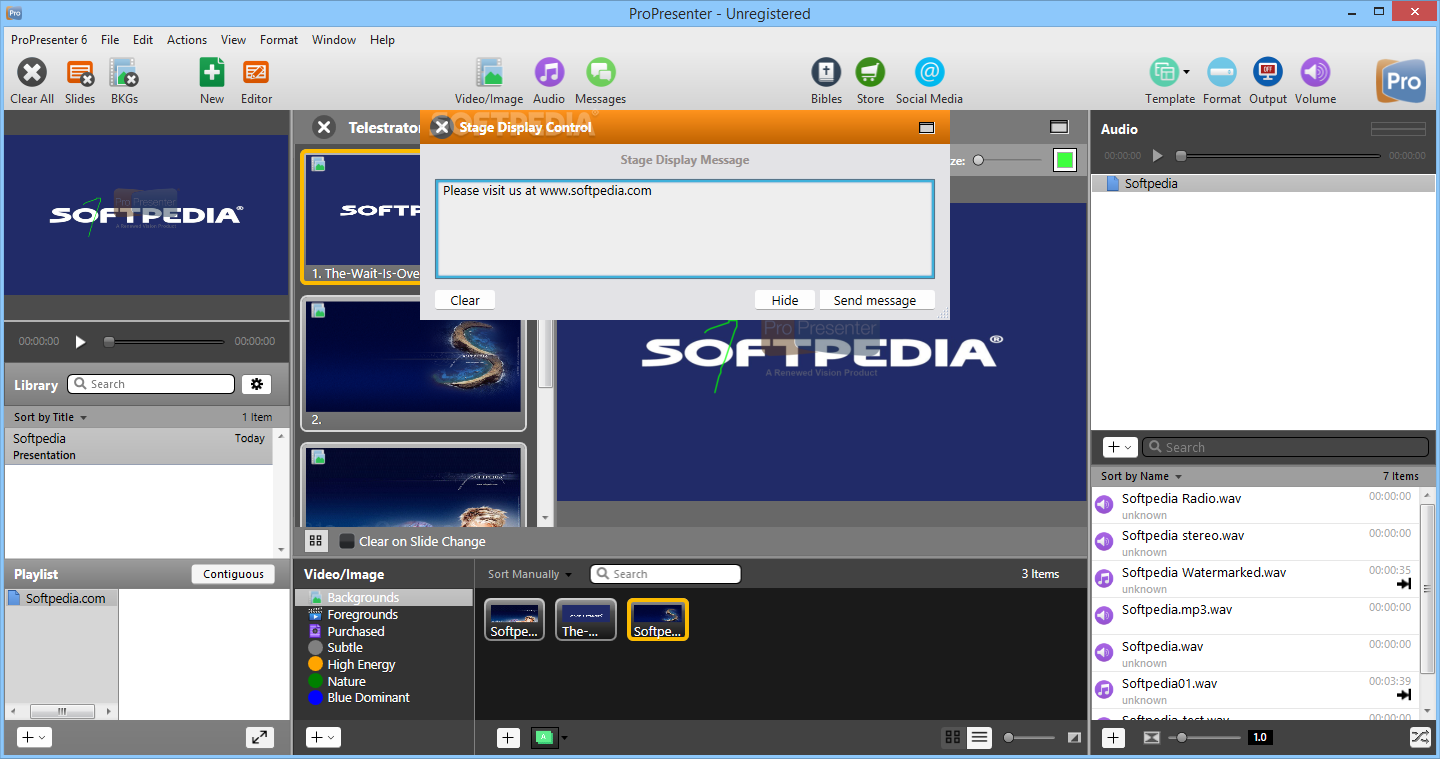Enable Clear on Slide Change checkbox
This screenshot has width=1440, height=759.
click(x=347, y=541)
